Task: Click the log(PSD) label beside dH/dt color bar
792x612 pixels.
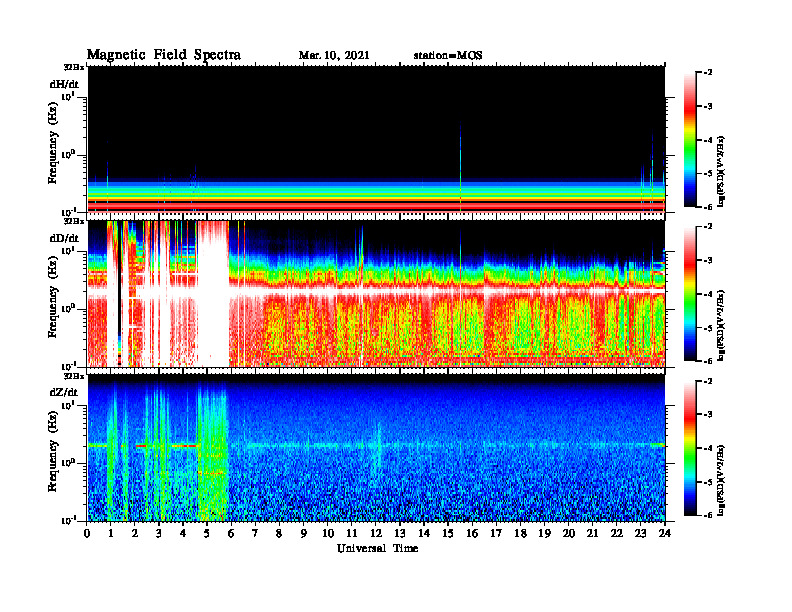Action: (721, 171)
